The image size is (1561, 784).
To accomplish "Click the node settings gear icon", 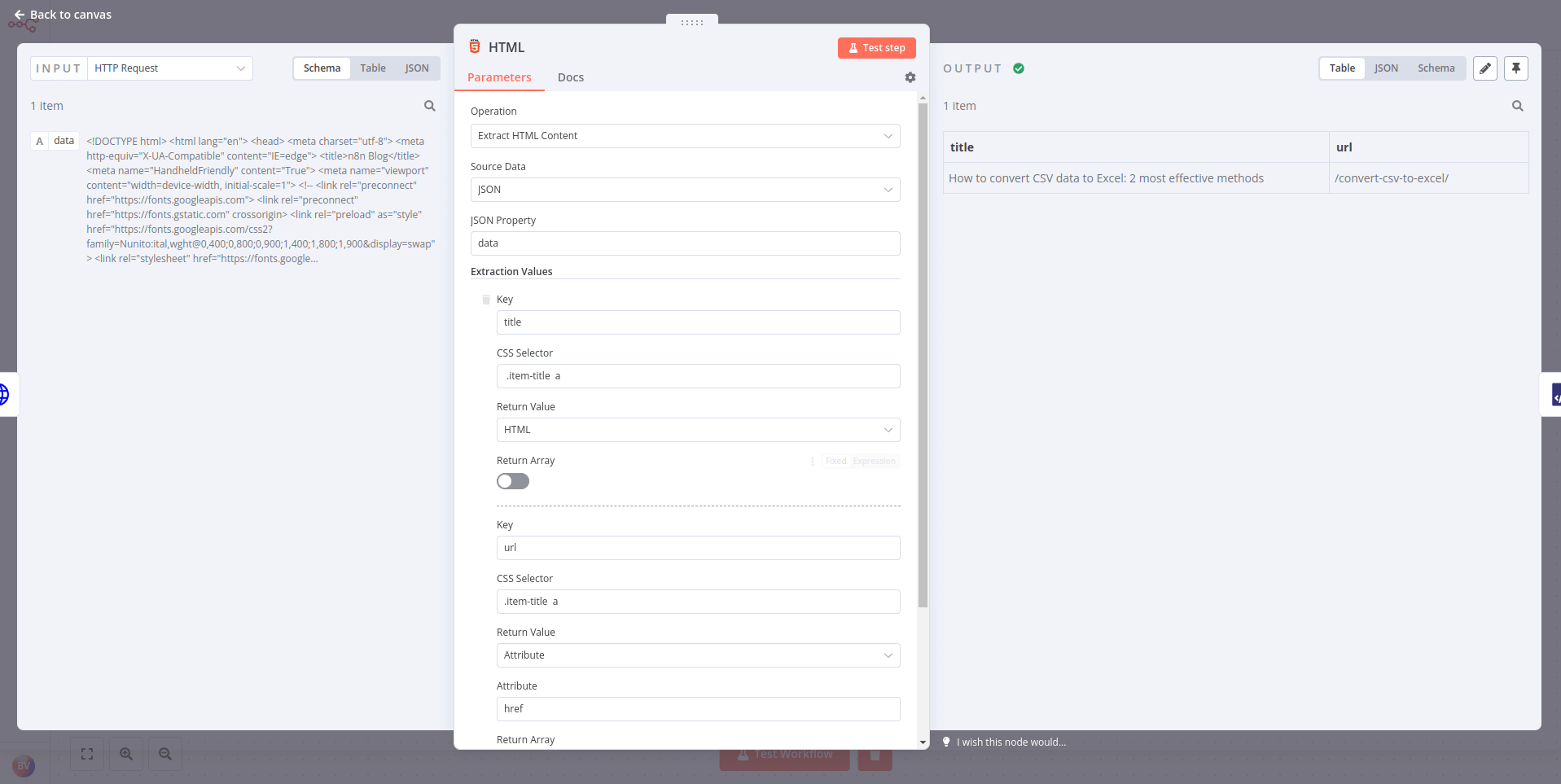I will [910, 77].
